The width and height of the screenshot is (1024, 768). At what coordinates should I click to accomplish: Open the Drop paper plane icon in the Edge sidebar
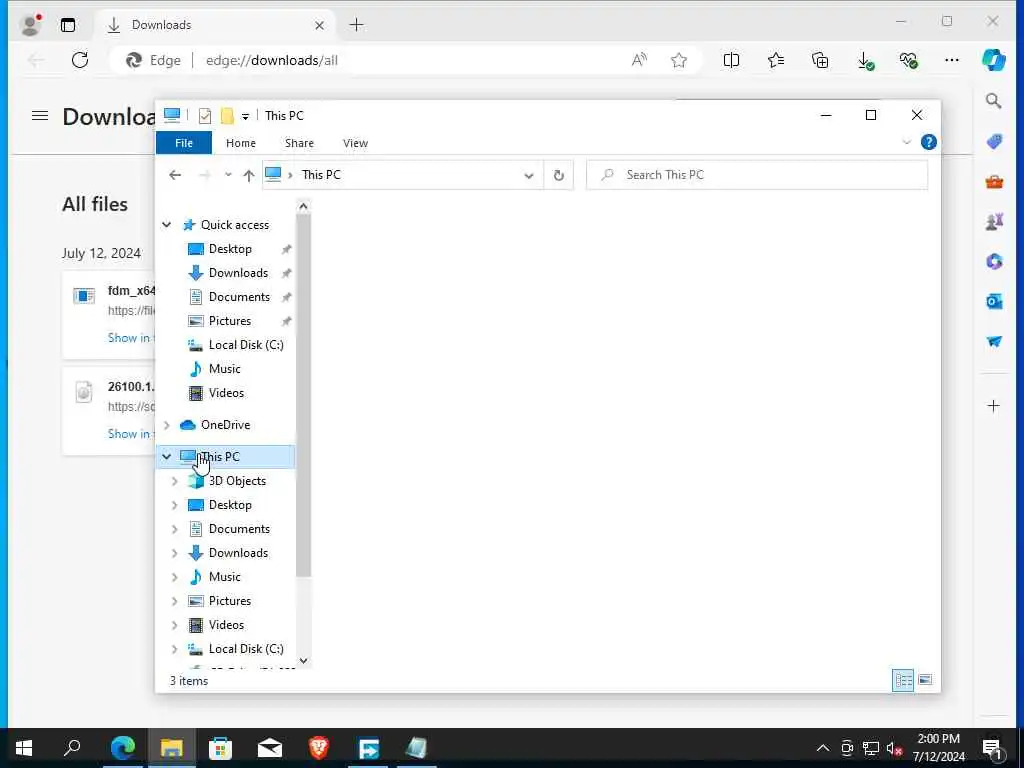pos(993,341)
